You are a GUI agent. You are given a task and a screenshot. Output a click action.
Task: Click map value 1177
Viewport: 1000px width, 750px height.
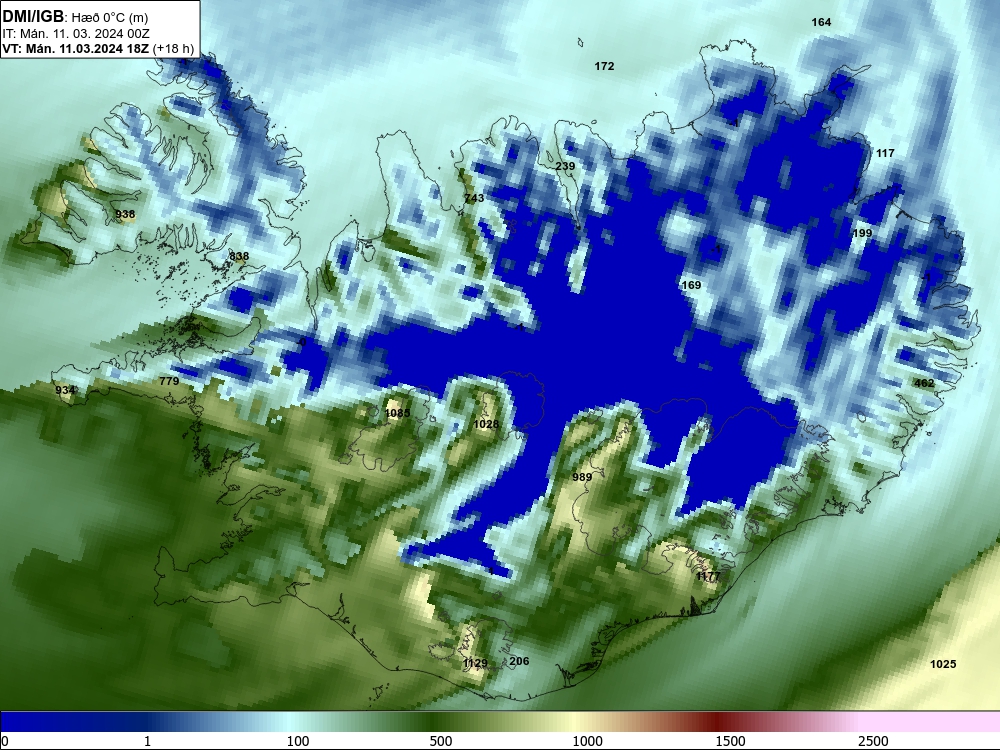click(708, 576)
